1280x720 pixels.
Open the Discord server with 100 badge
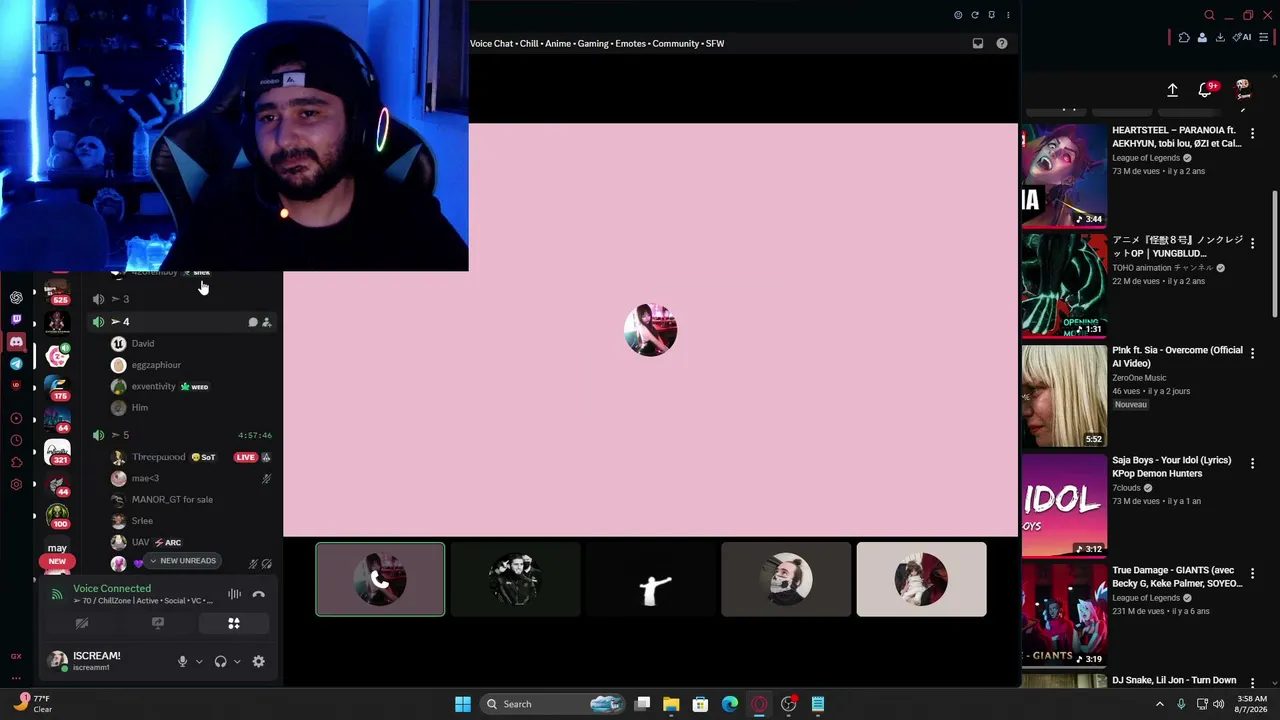click(57, 516)
